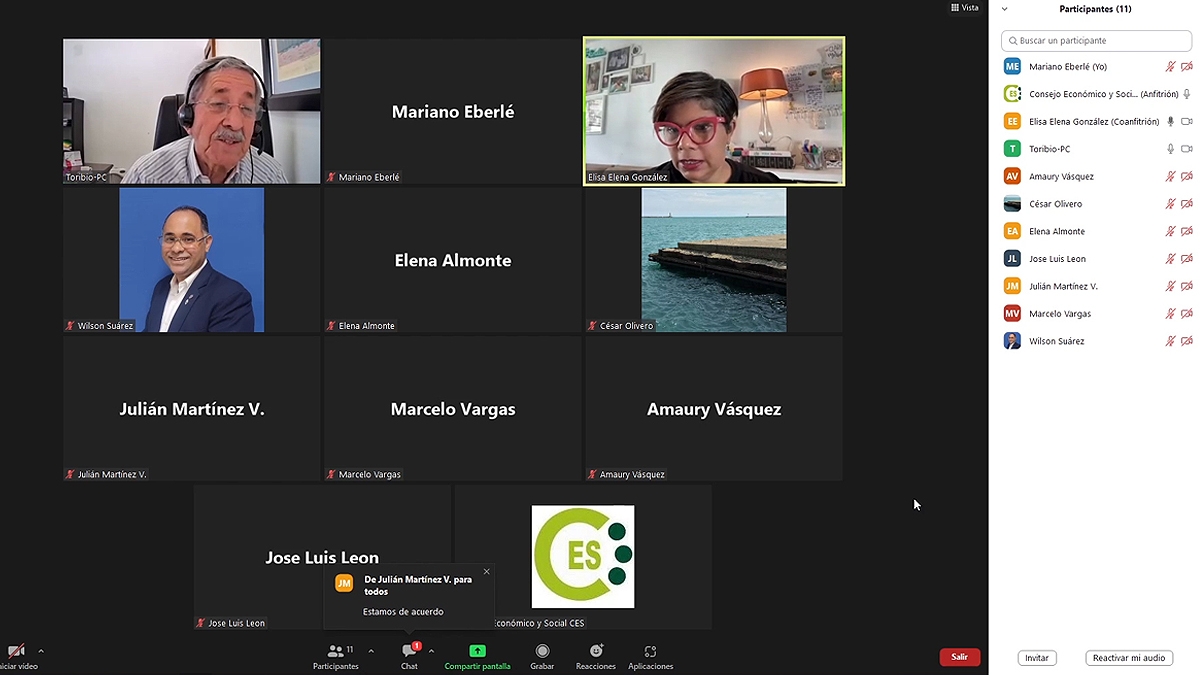Image resolution: width=1200 pixels, height=675 pixels.
Task: Select the Amaury Vásquez name tile
Action: point(714,408)
